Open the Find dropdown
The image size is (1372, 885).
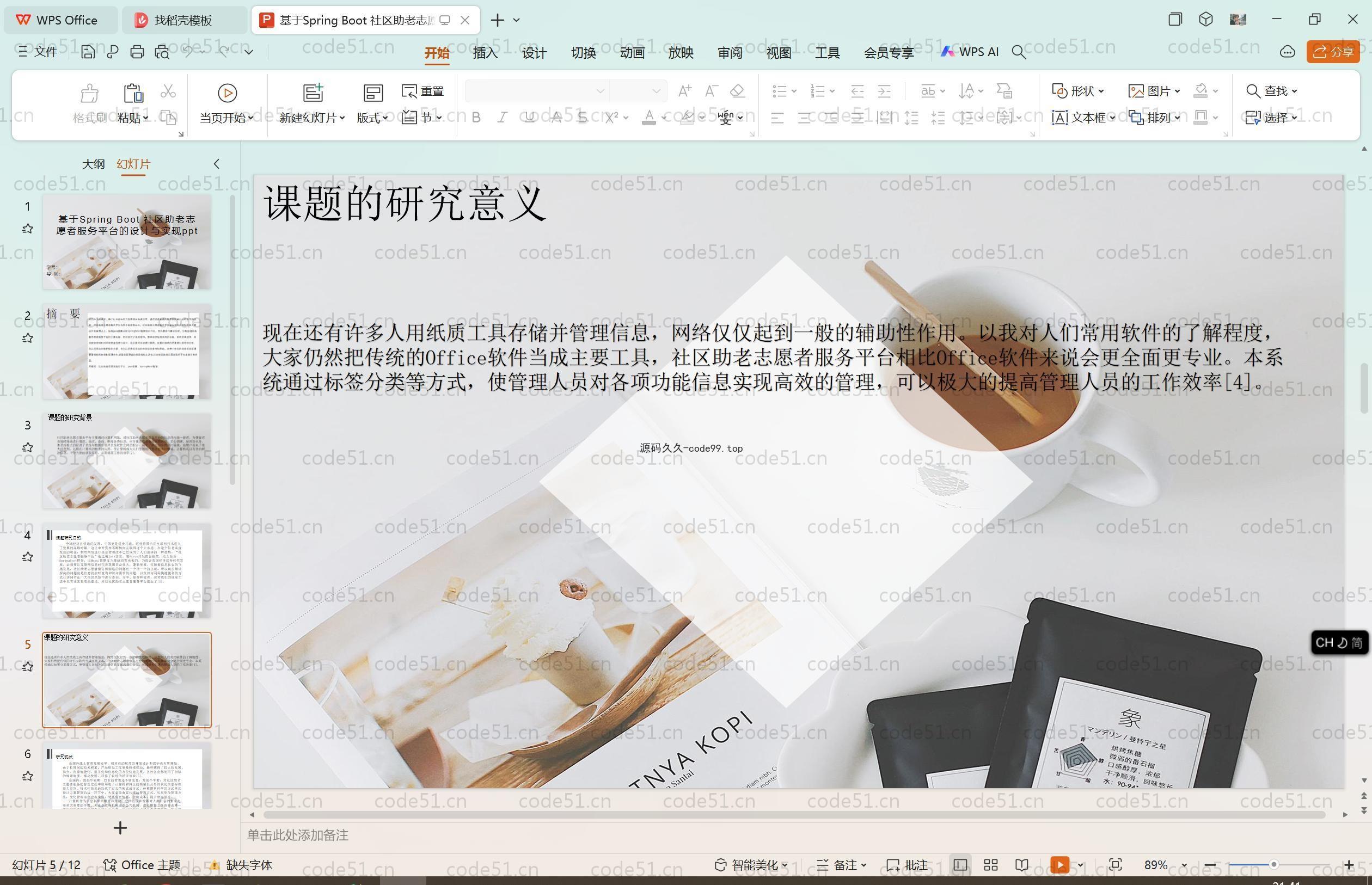1271,91
